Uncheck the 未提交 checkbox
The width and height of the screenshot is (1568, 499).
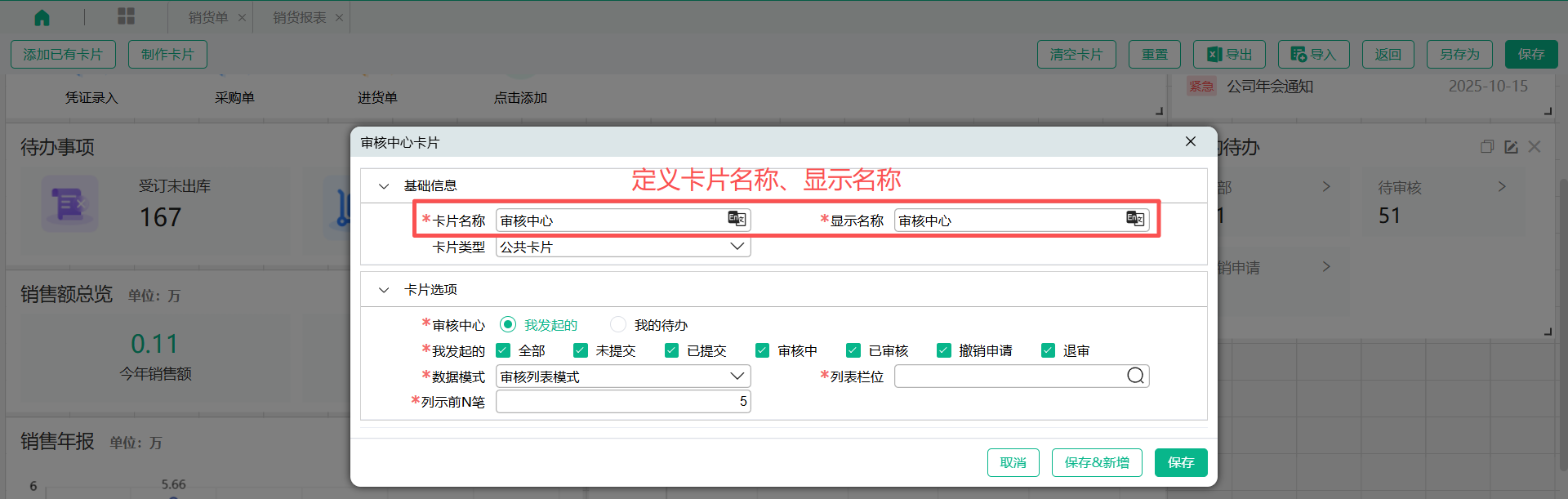tap(581, 350)
